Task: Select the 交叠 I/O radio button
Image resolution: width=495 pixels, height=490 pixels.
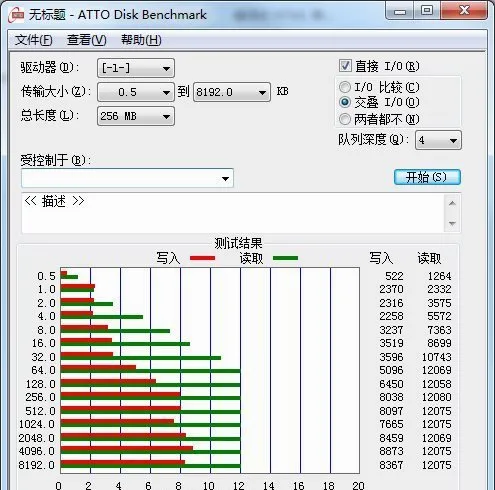Action: tap(345, 102)
